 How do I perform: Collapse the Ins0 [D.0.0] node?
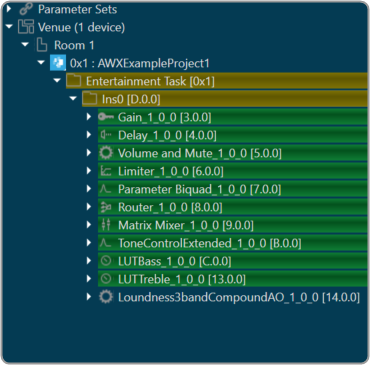pos(73,98)
